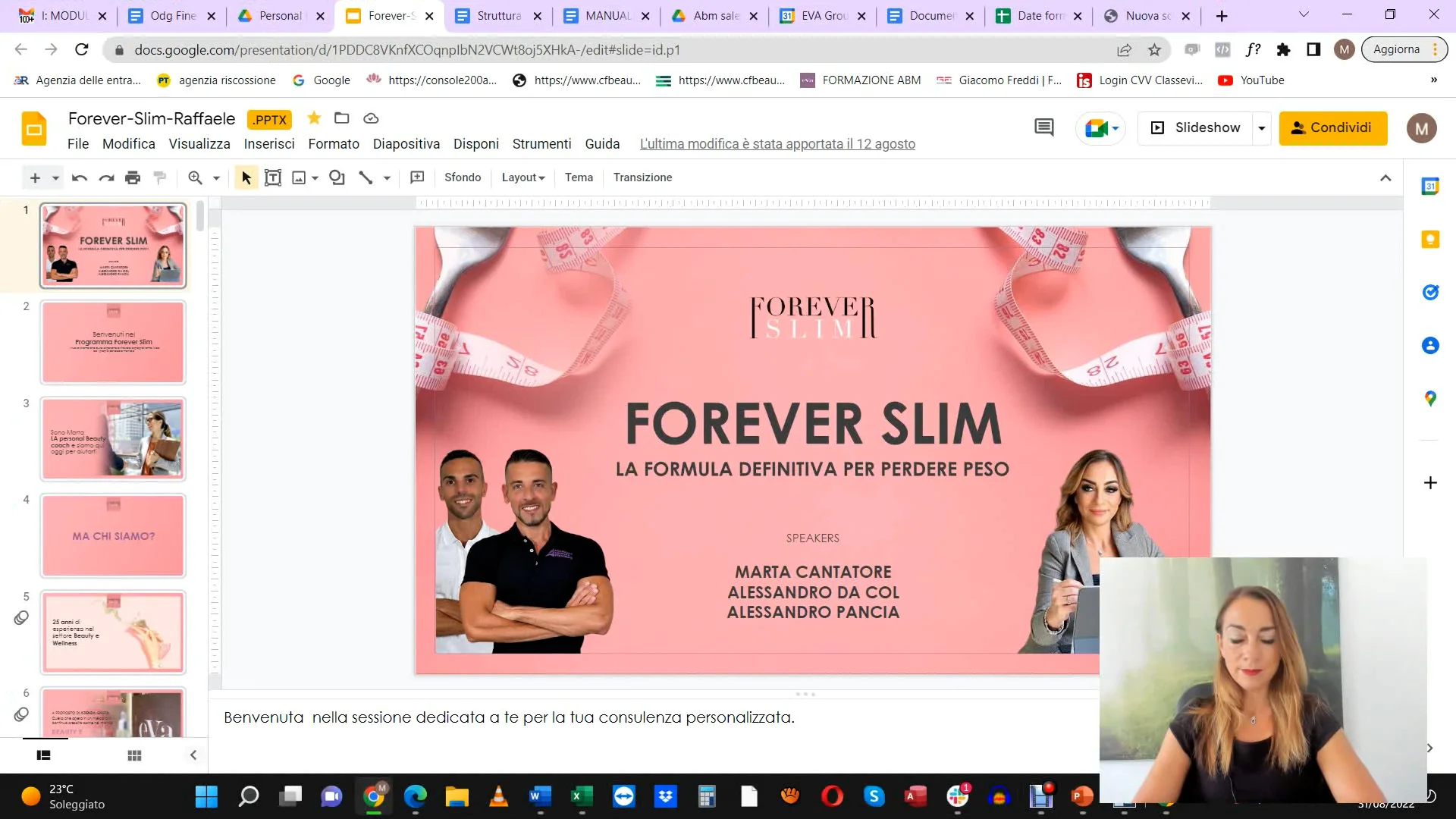
Task: Select the line drawing tool
Action: coord(366,177)
